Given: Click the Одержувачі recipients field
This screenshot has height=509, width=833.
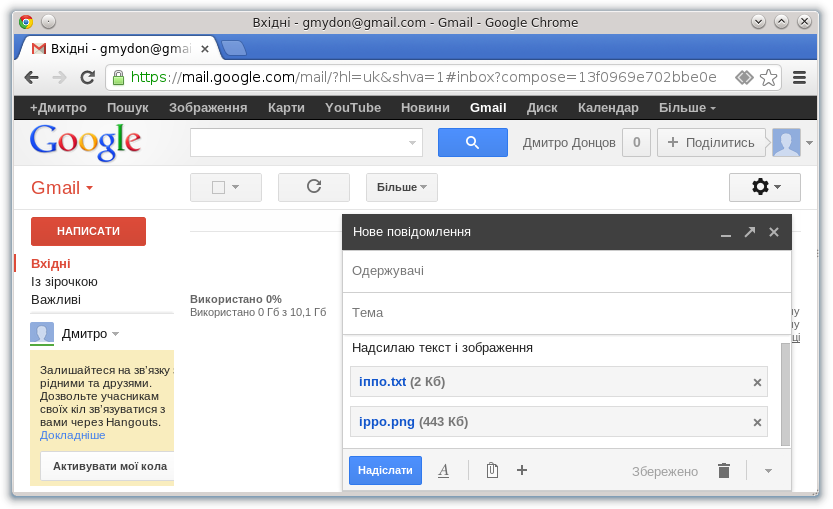Looking at the screenshot, I should [x=567, y=271].
